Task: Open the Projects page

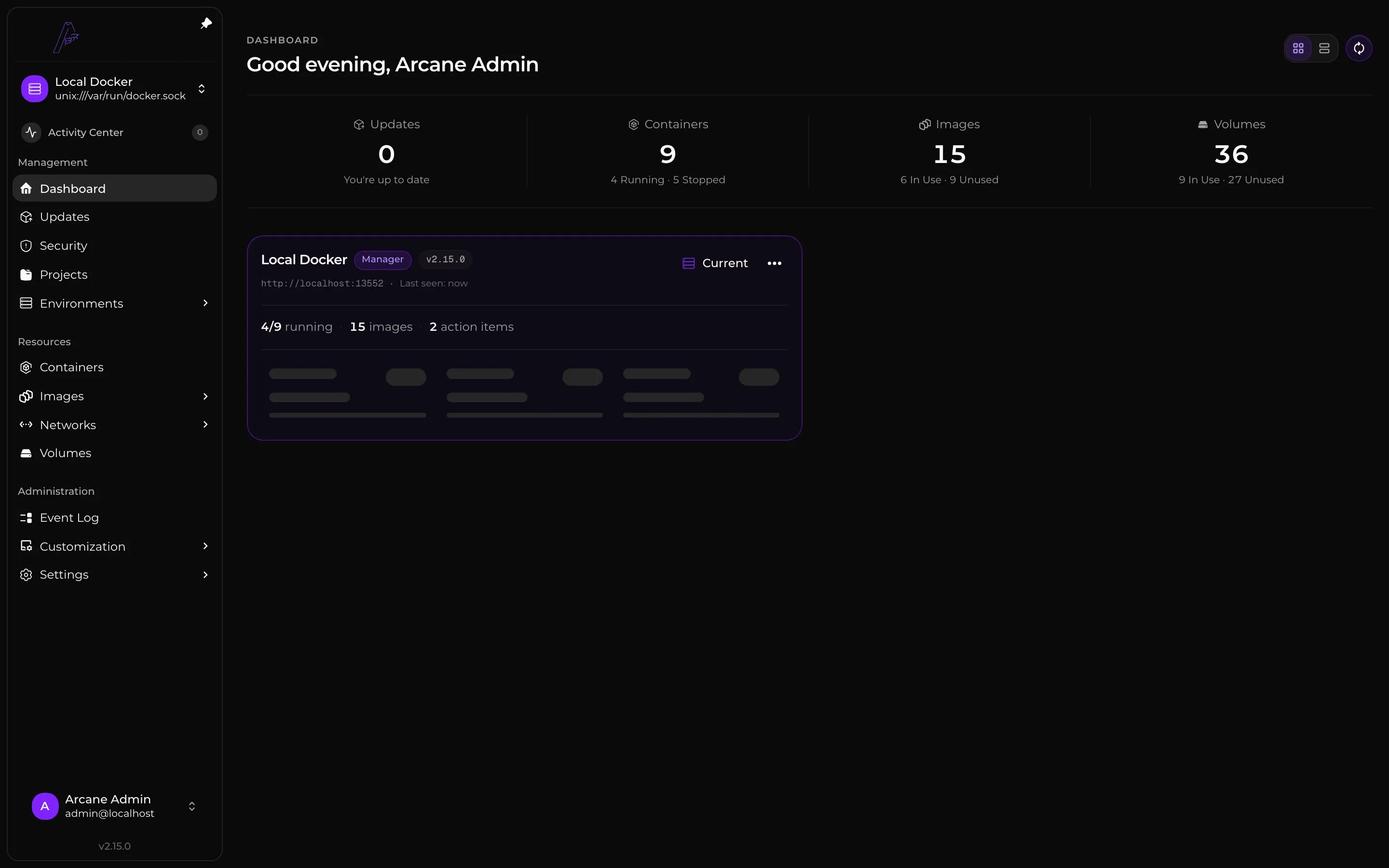Action: (x=115, y=274)
